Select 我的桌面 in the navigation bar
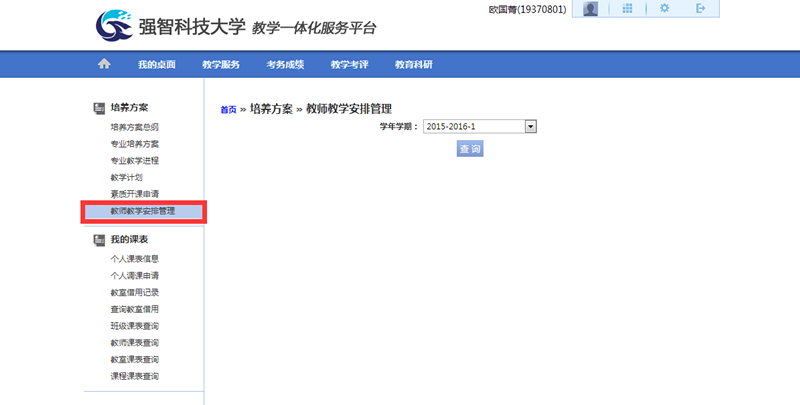This screenshot has width=800, height=405. coord(157,64)
